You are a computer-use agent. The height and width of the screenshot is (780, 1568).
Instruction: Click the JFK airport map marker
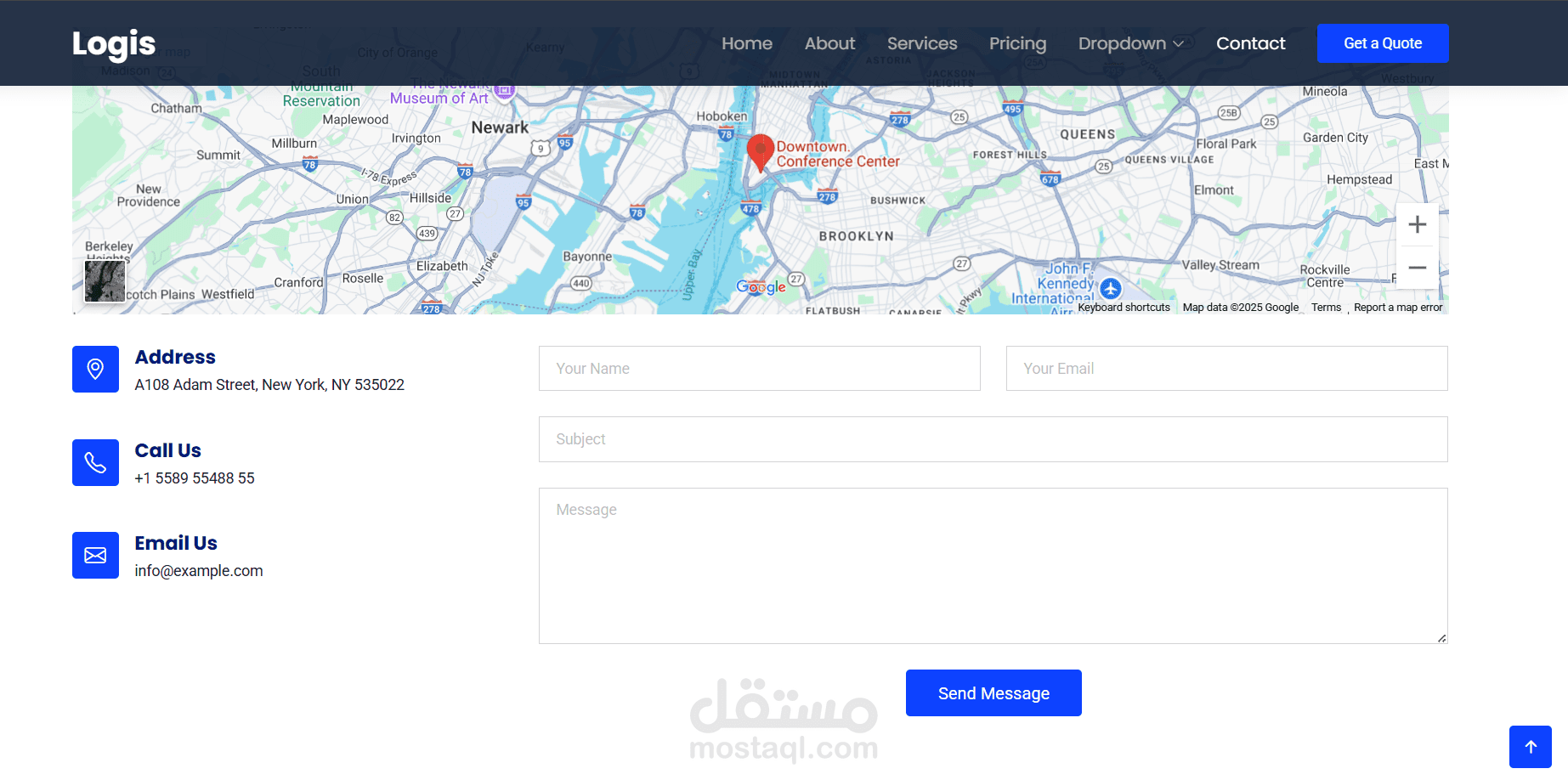point(1111,289)
